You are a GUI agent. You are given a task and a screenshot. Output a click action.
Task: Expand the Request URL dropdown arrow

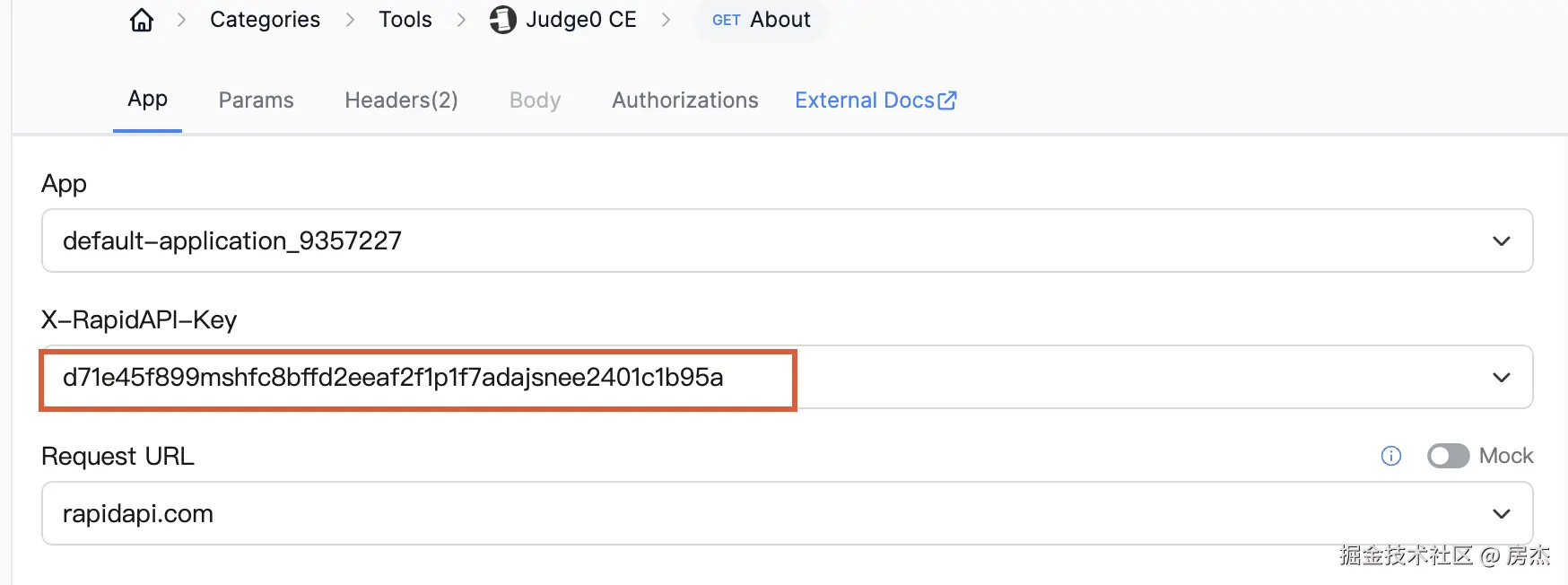click(x=1501, y=513)
